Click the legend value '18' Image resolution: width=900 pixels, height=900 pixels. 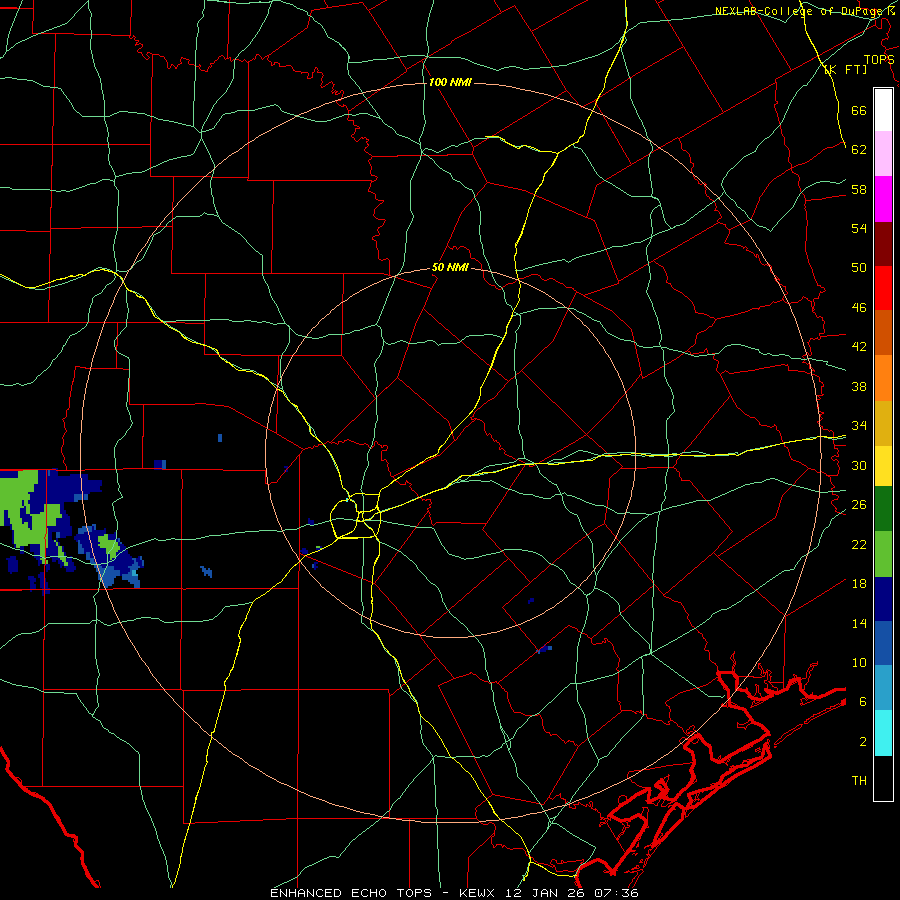pyautogui.click(x=859, y=584)
